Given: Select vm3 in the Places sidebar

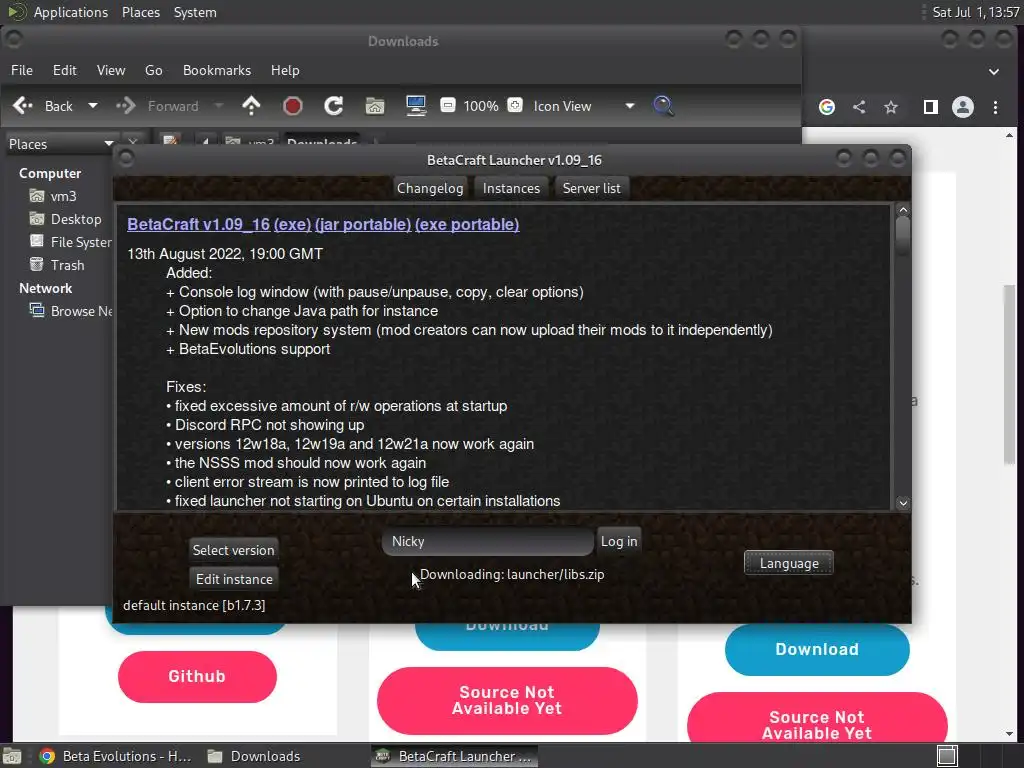Looking at the screenshot, I should click(x=52, y=196).
